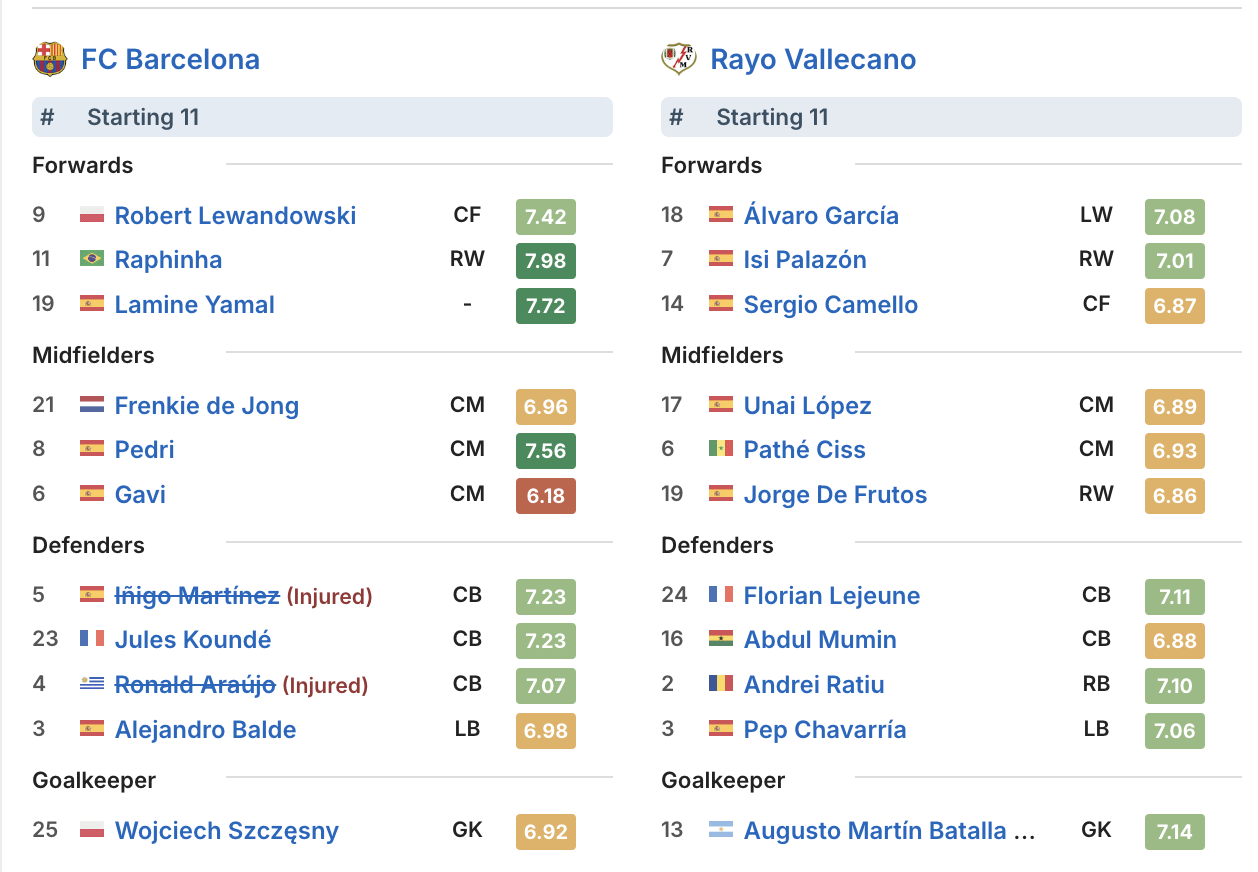The image size is (1258, 872).
Task: Open Lamine Yamal's player profile
Action: pos(194,305)
